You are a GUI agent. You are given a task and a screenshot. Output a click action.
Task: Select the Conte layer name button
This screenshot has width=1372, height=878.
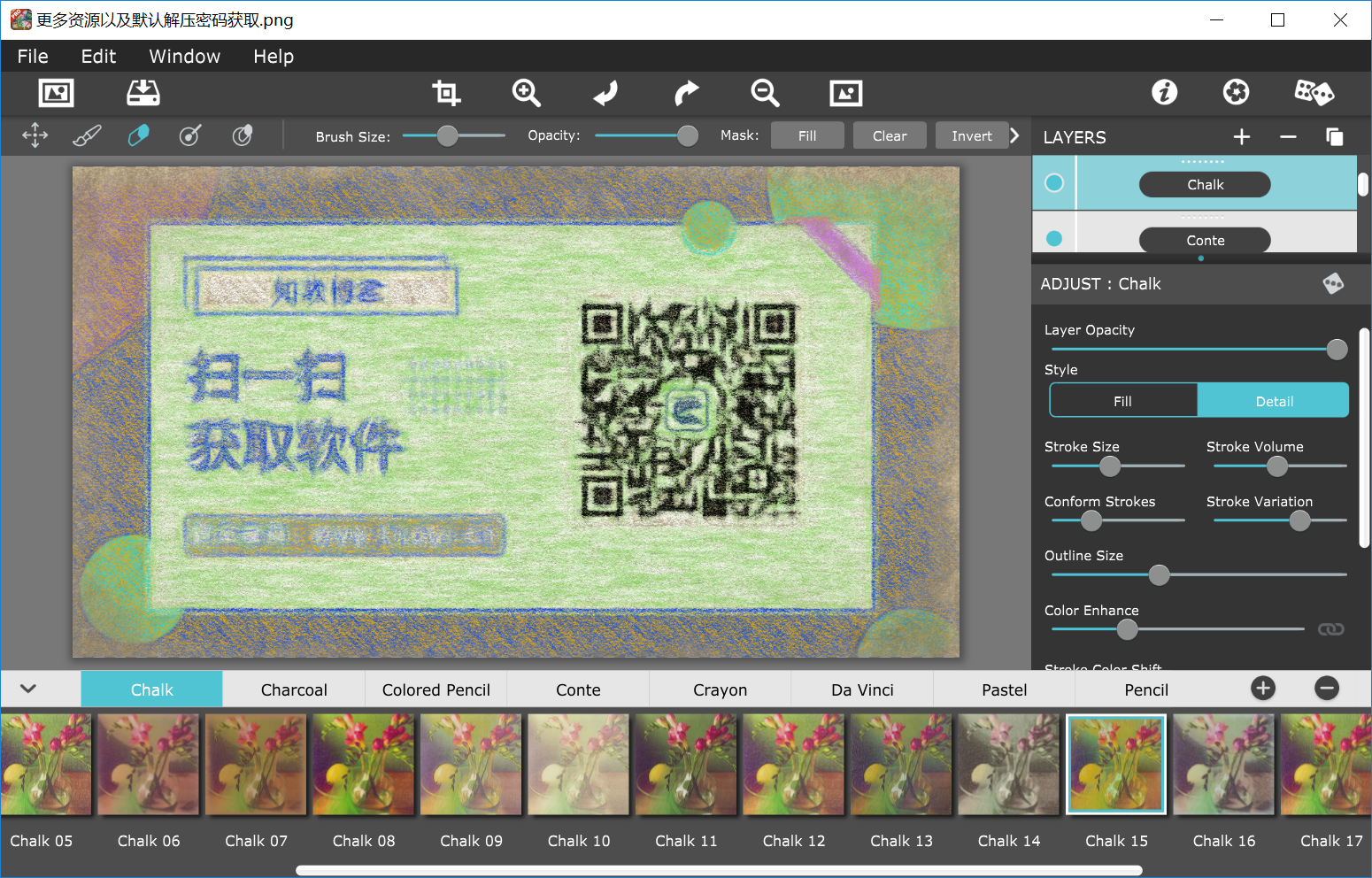[x=1205, y=240]
